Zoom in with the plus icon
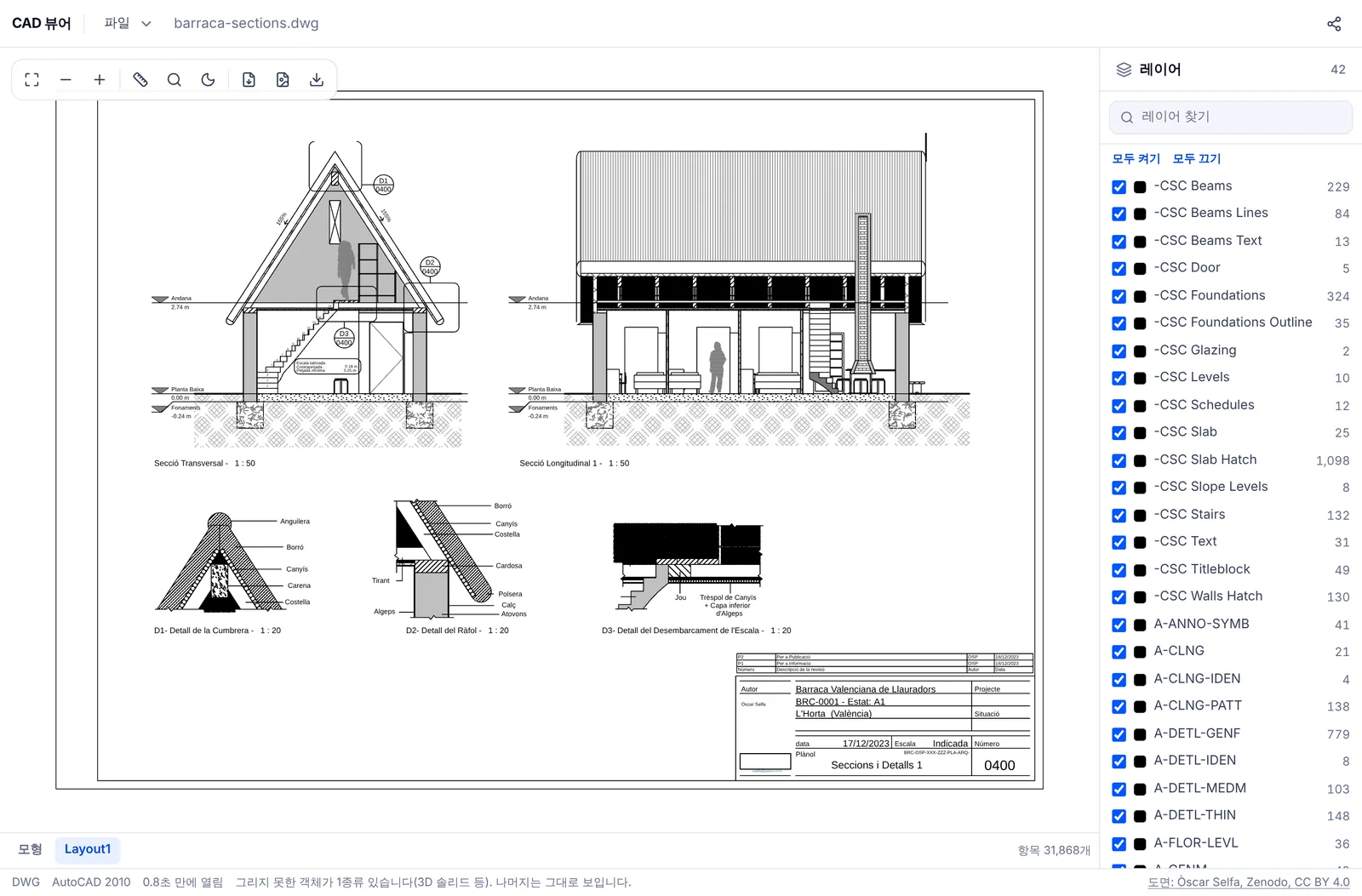 point(100,80)
